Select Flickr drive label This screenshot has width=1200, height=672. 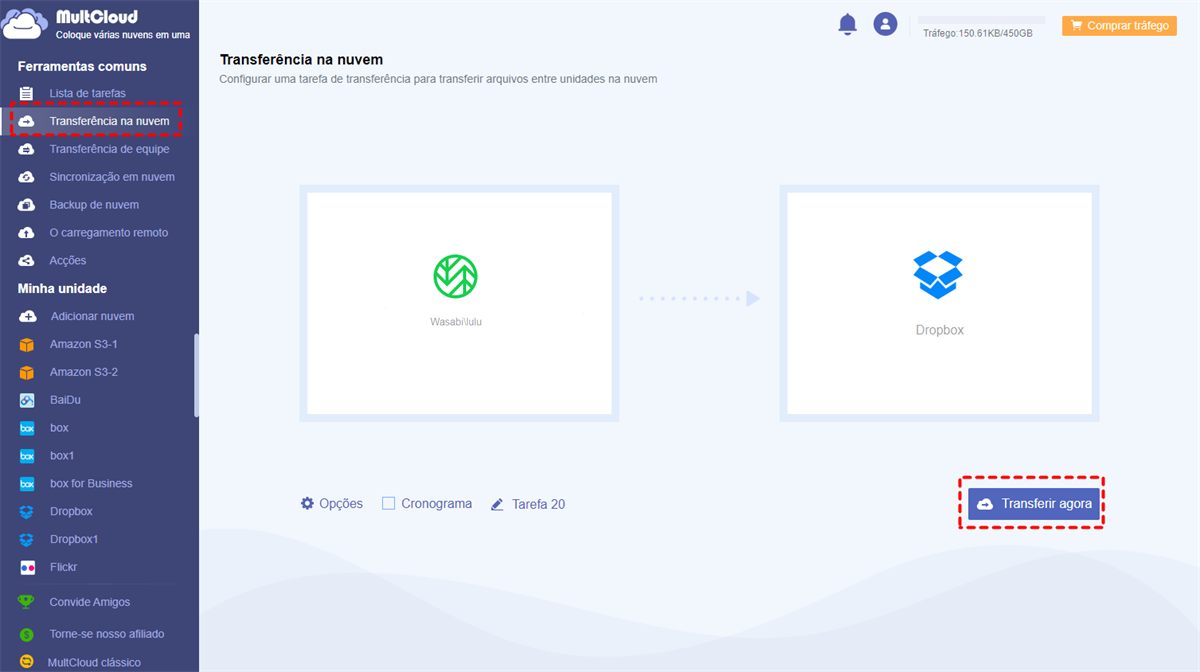point(64,567)
